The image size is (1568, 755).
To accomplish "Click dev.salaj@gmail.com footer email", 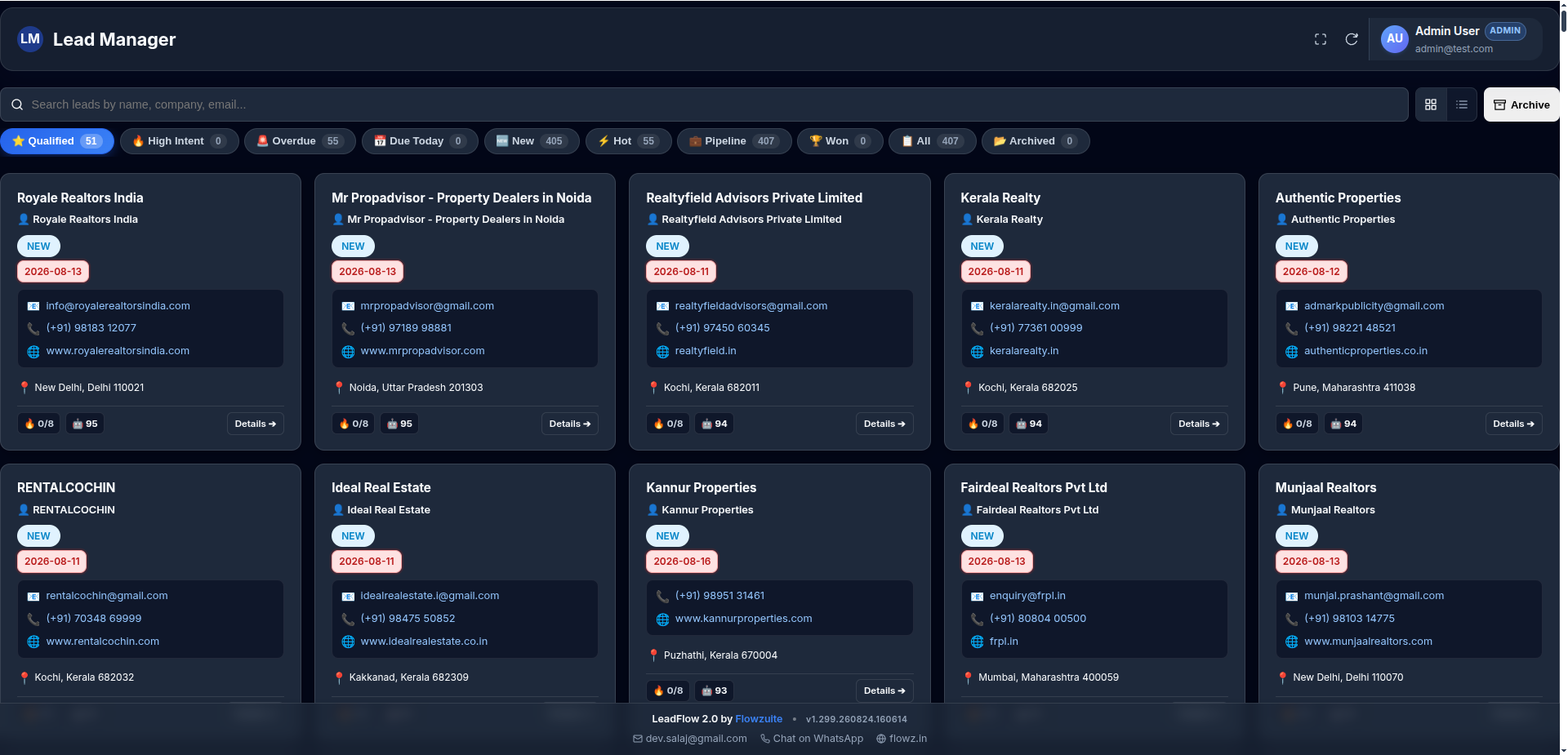I will pyautogui.click(x=690, y=739).
